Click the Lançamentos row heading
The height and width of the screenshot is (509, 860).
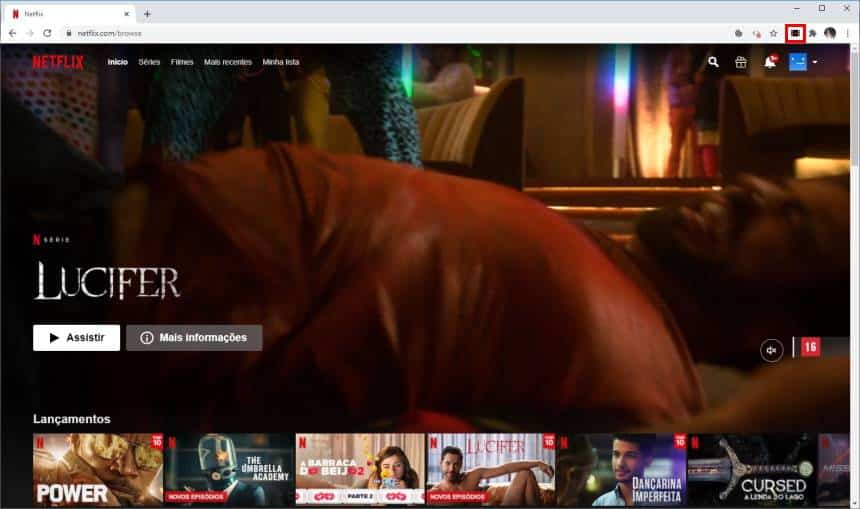pos(72,419)
